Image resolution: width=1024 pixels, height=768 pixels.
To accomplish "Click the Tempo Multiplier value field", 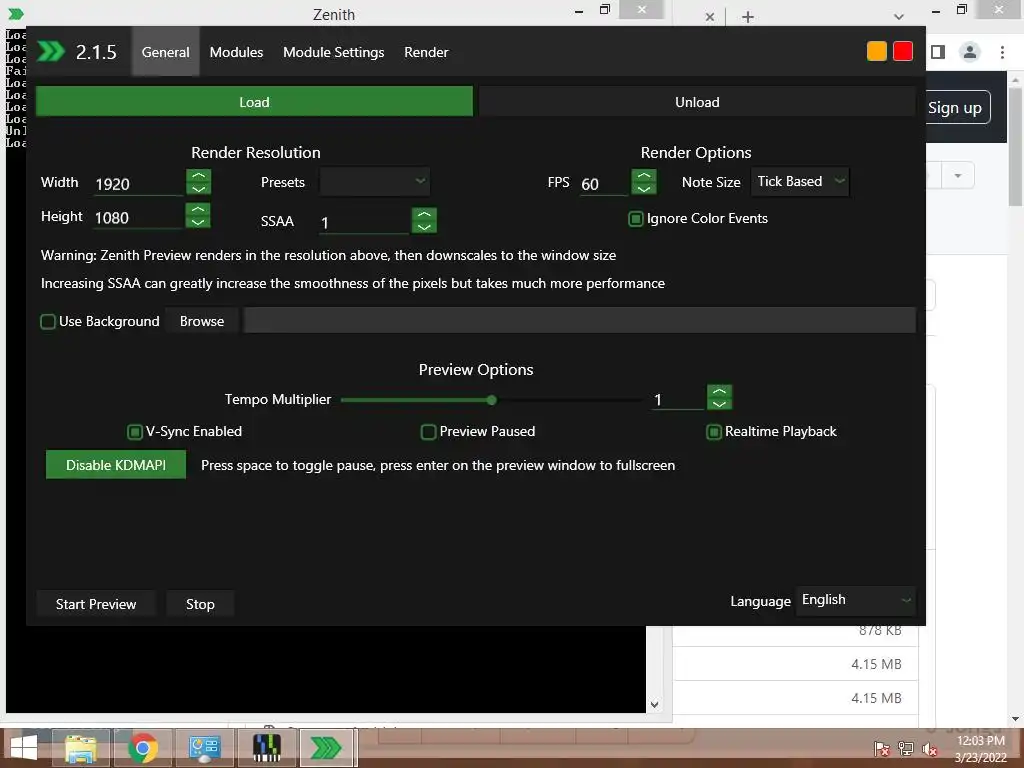I will click(677, 399).
